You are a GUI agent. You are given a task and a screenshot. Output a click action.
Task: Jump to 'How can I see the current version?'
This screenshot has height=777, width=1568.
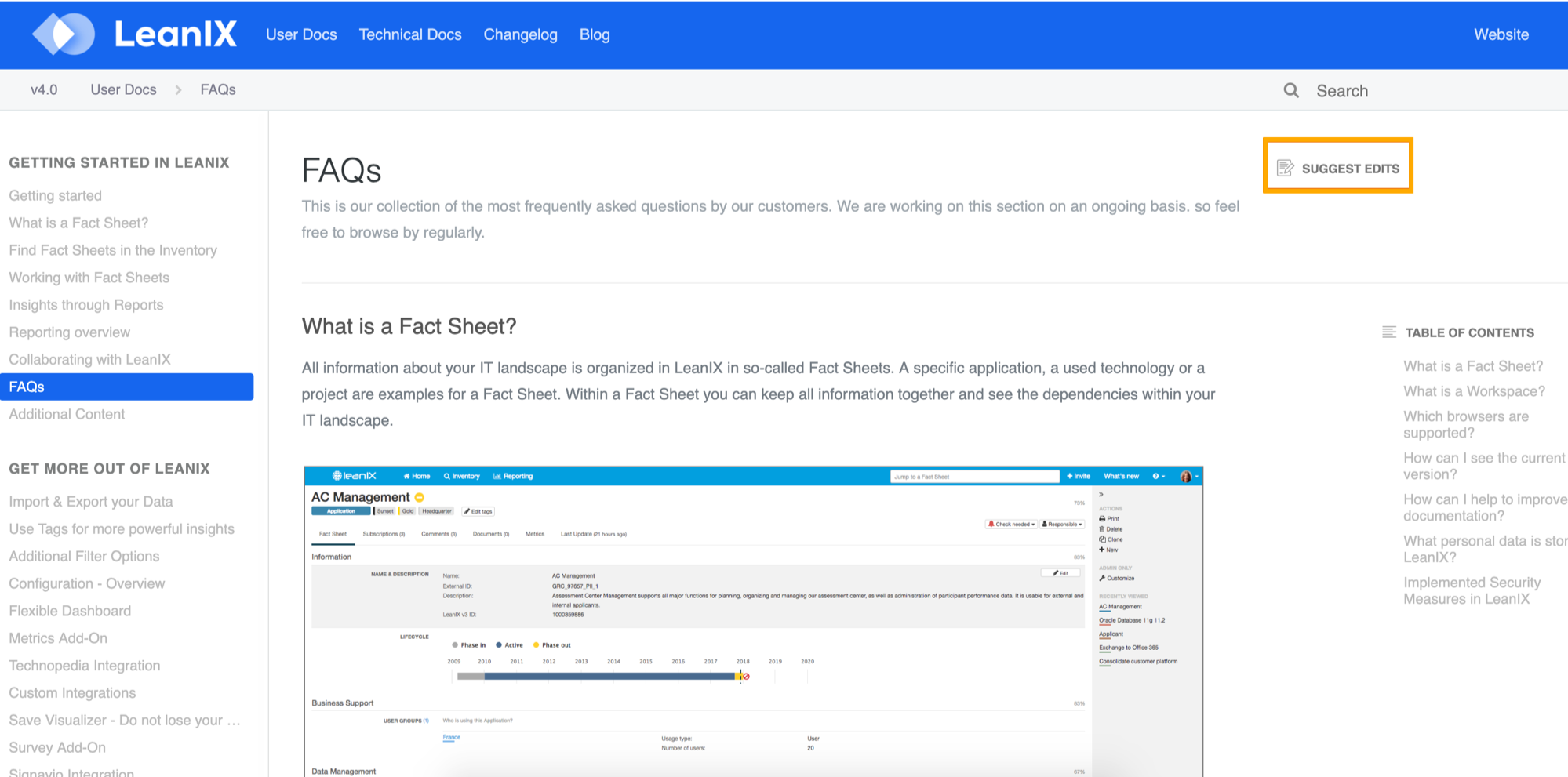[x=1484, y=466]
